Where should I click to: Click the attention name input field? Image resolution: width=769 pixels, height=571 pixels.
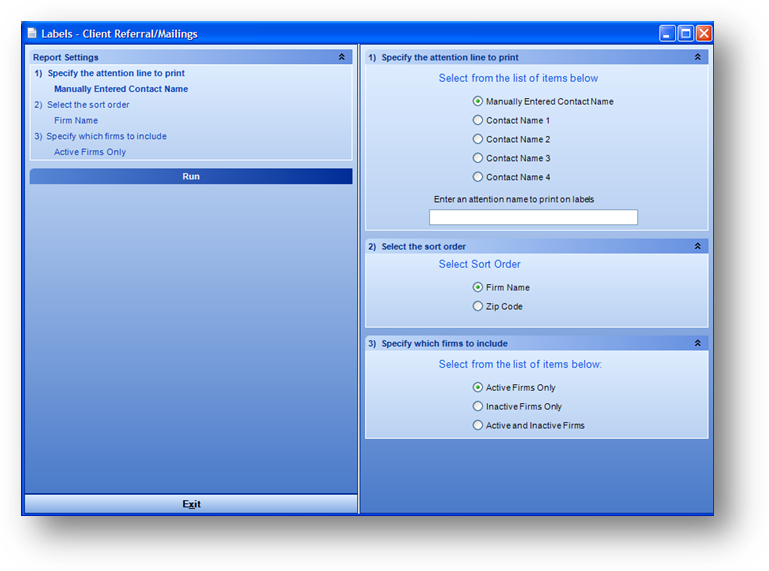533,217
